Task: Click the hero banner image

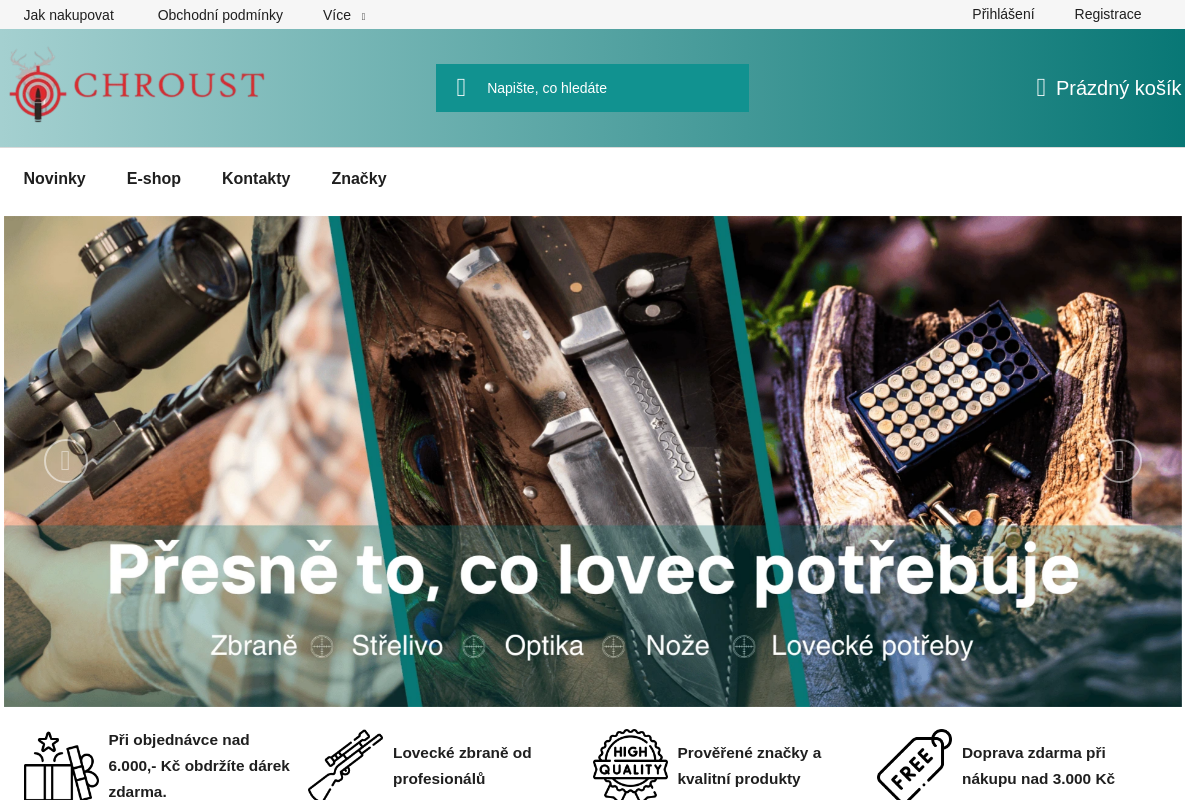Action: tap(593, 461)
